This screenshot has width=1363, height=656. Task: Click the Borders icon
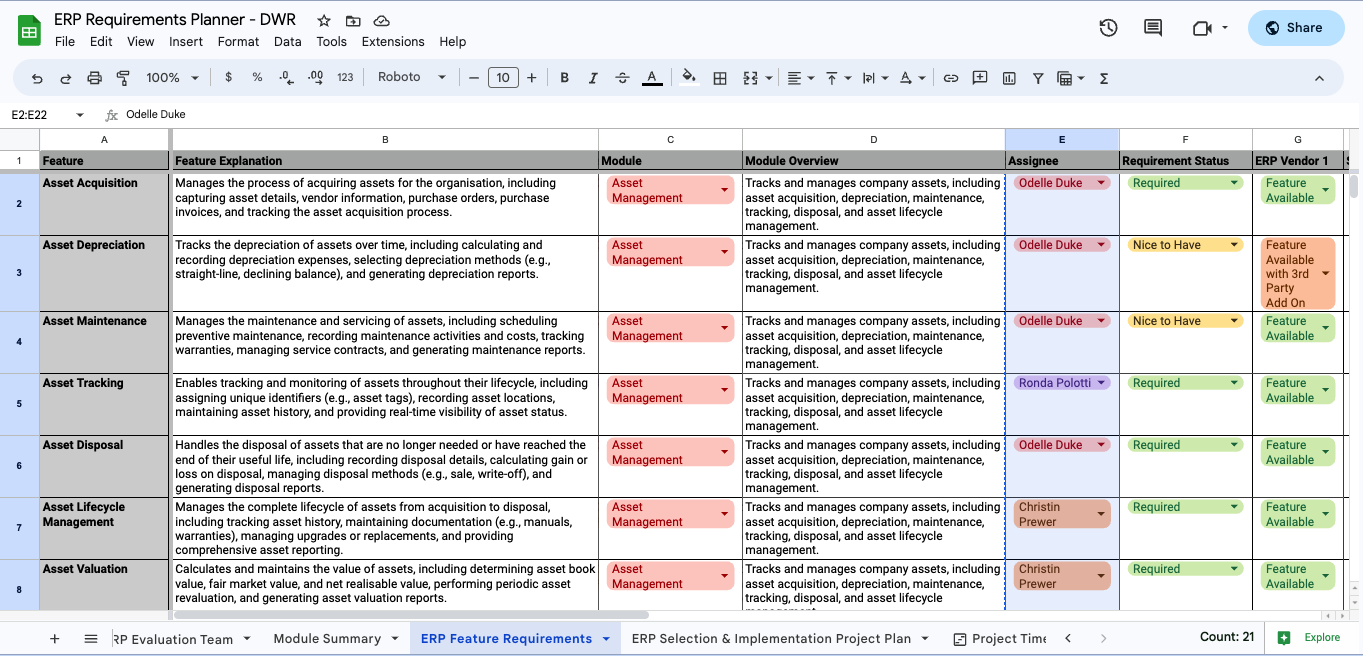click(719, 78)
